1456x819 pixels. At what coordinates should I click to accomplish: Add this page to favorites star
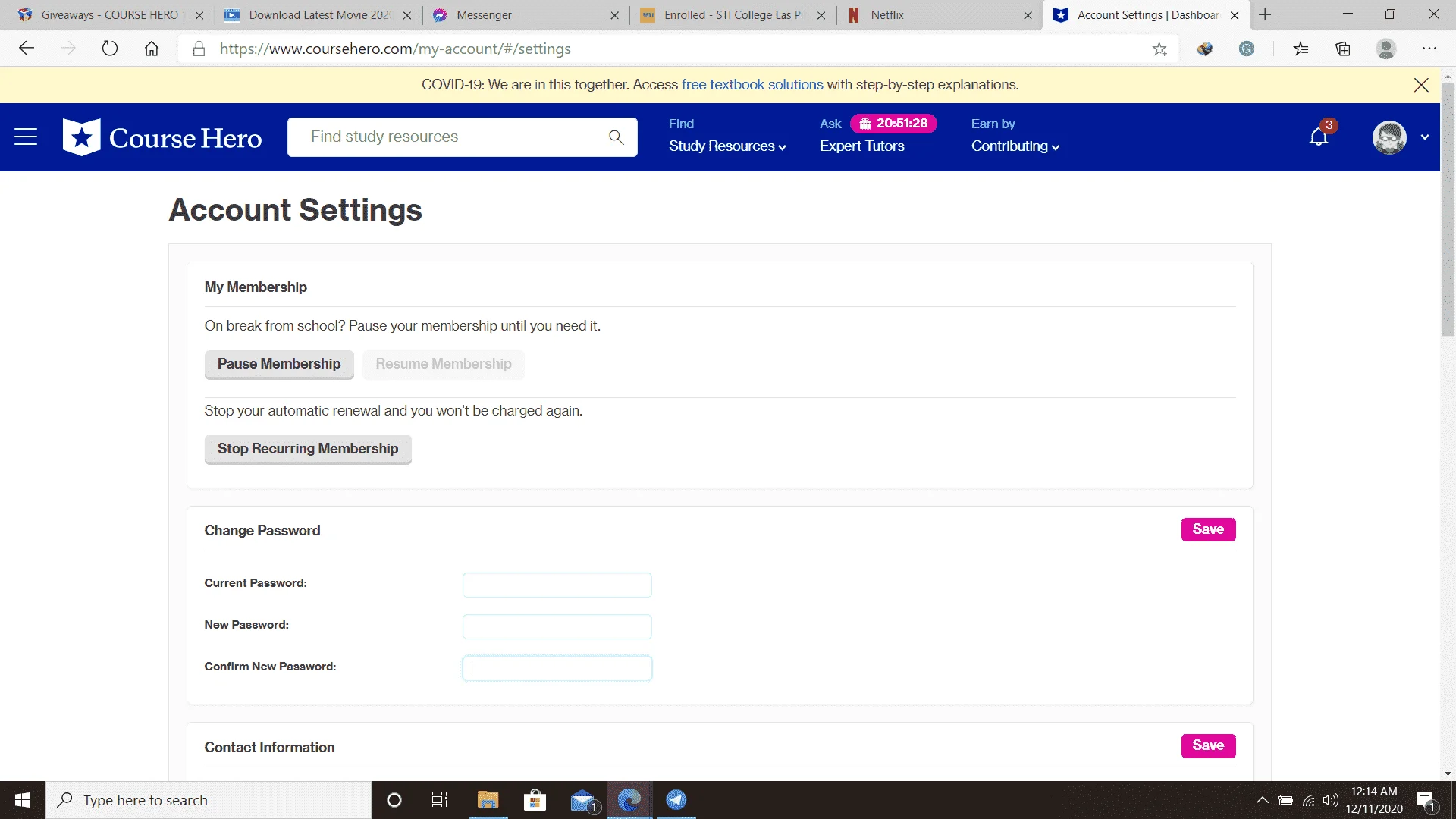coord(1159,49)
